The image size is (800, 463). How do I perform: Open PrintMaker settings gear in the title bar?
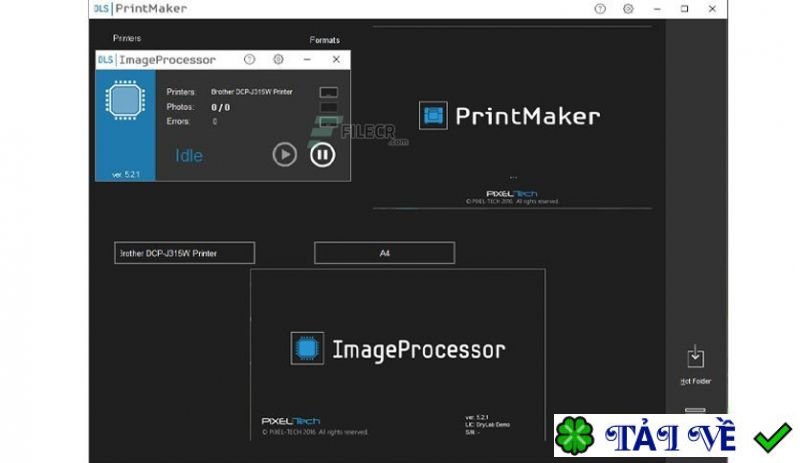tap(628, 9)
